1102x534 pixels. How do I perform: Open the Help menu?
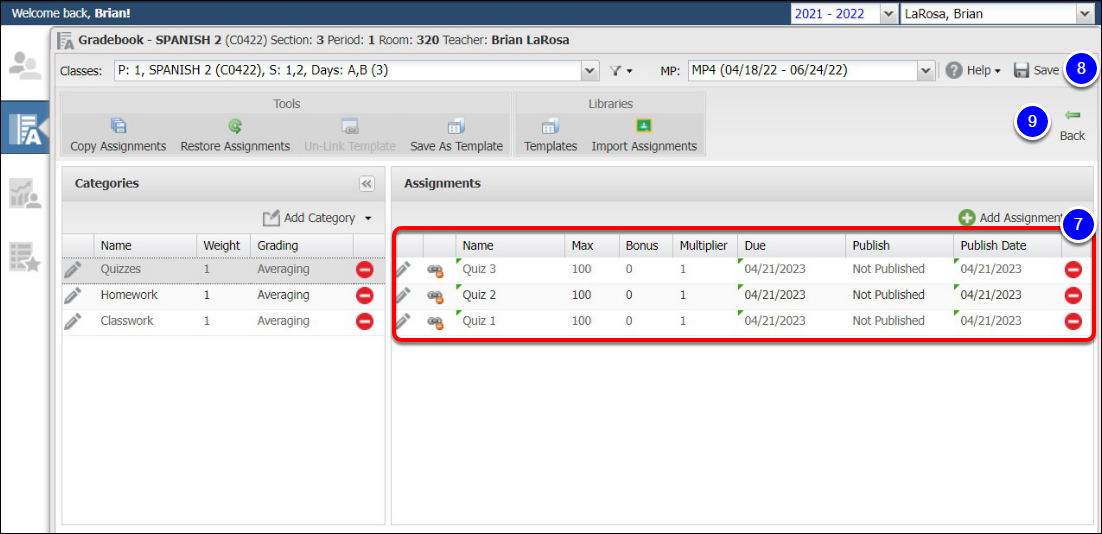(973, 70)
